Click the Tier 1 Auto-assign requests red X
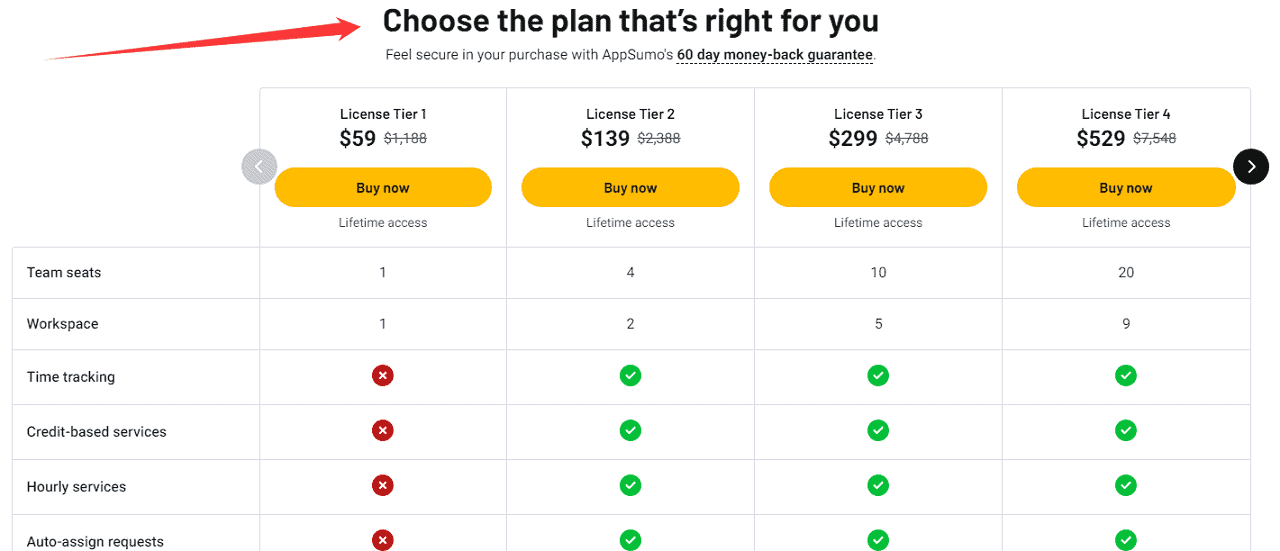The image size is (1280, 551). [x=382, y=541]
